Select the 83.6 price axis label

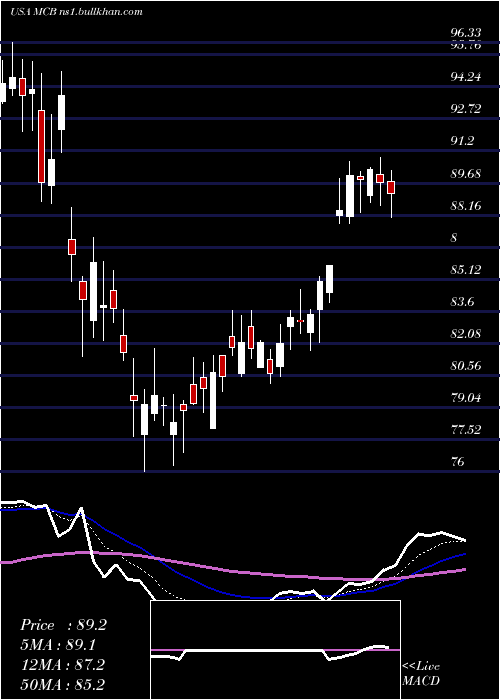click(462, 302)
